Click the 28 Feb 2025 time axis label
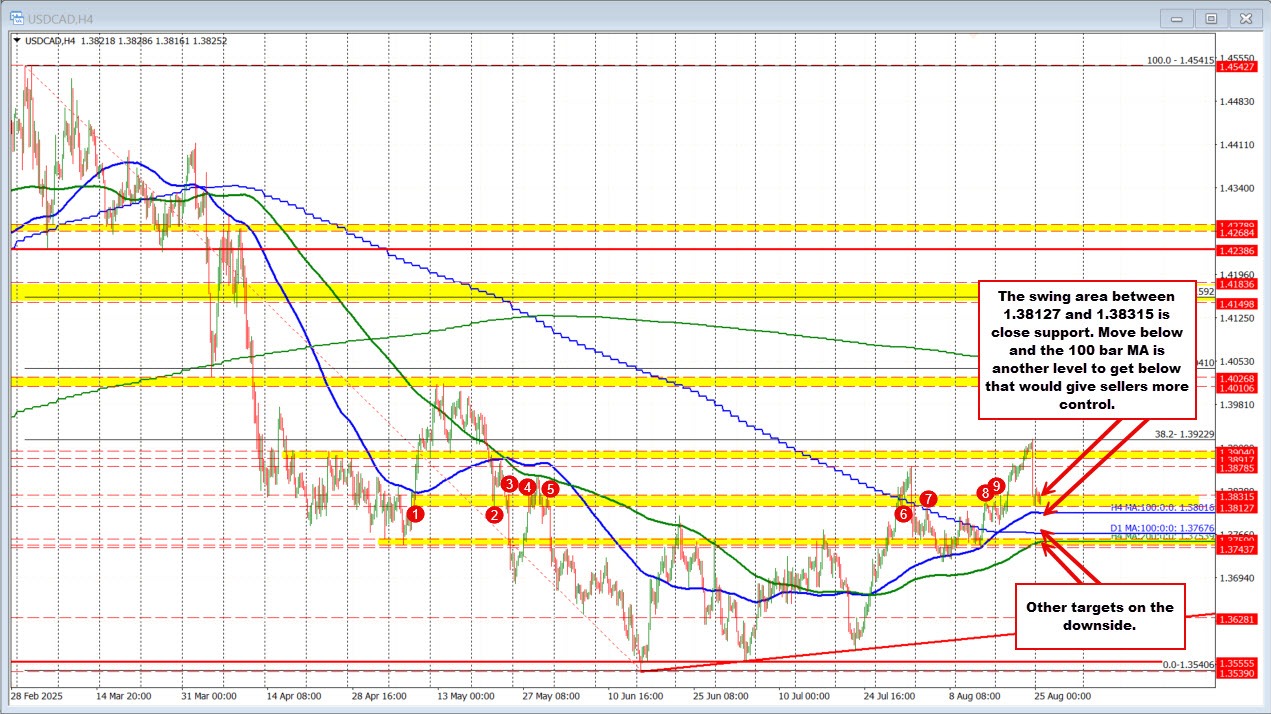 pyautogui.click(x=37, y=694)
